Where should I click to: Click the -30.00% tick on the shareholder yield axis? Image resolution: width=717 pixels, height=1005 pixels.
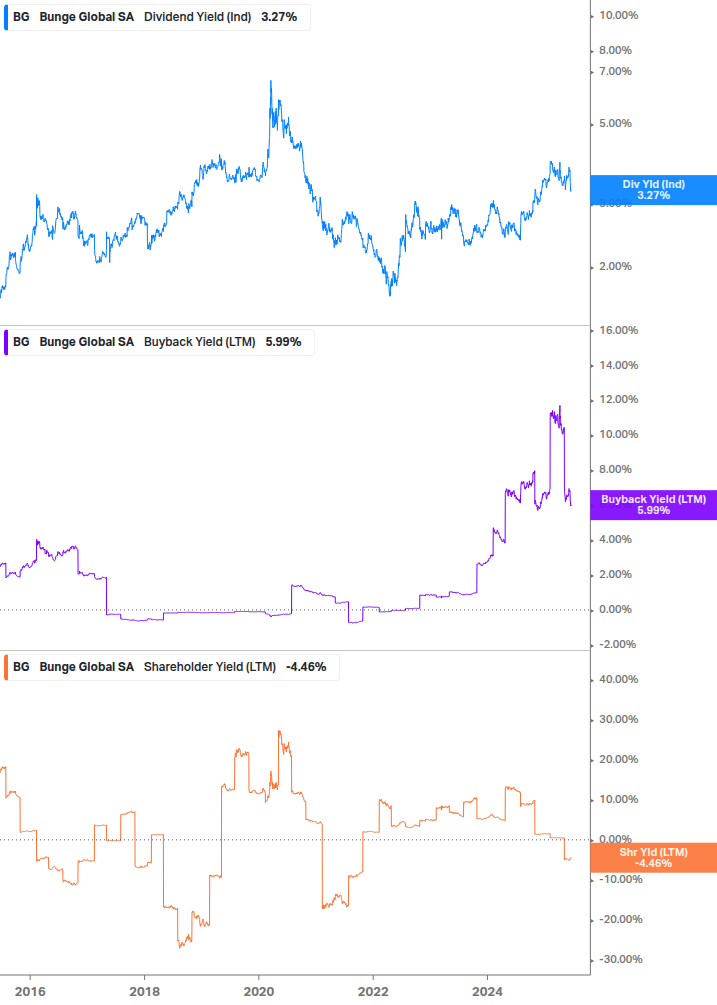[x=620, y=959]
